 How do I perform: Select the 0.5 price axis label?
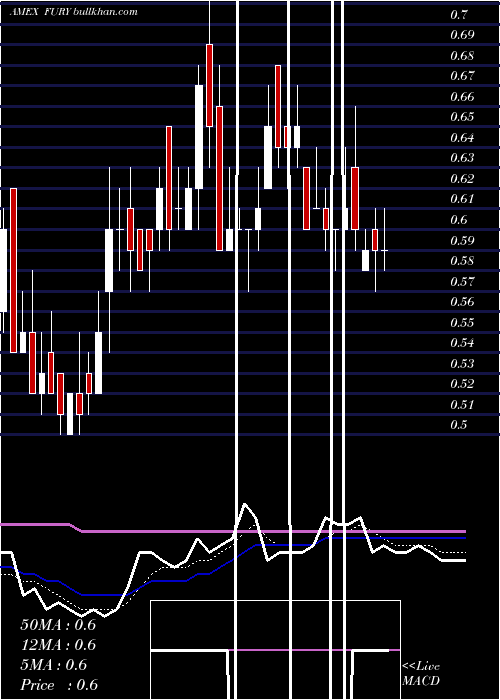459,425
